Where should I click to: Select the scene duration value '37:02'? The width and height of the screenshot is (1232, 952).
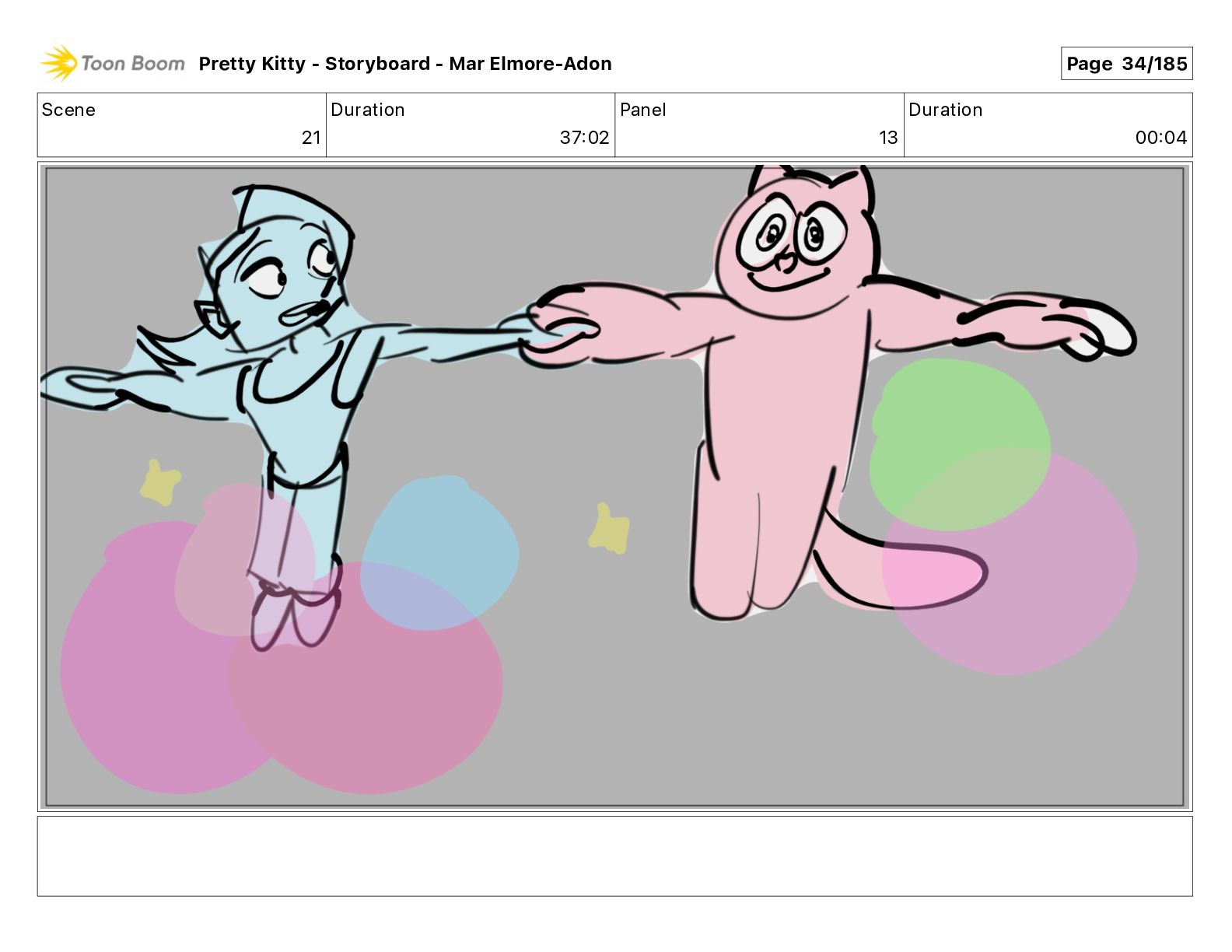[584, 138]
